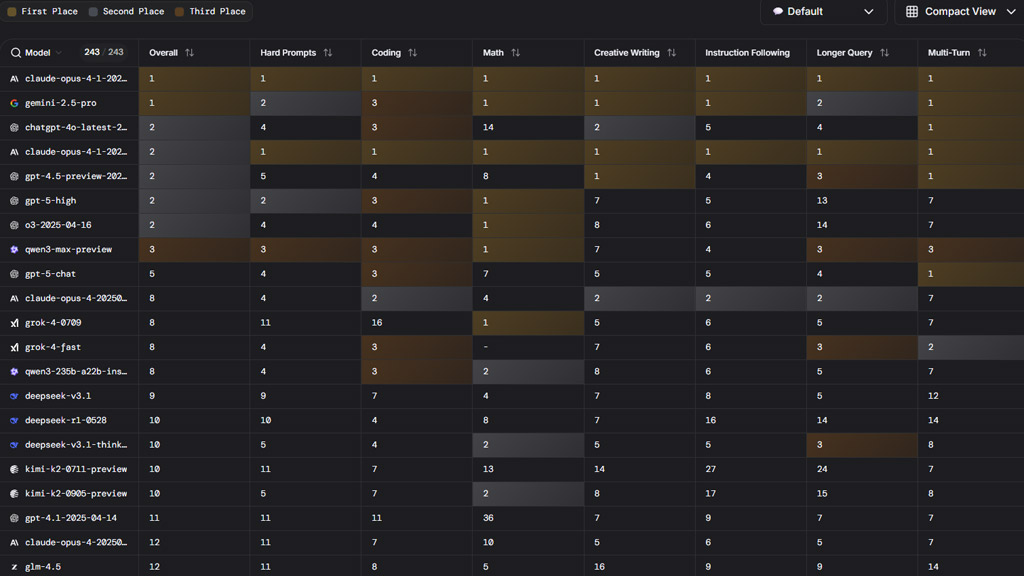The height and width of the screenshot is (576, 1024).
Task: Click the OpenAI logo for o3-2025-04-16
Action: tap(14, 225)
